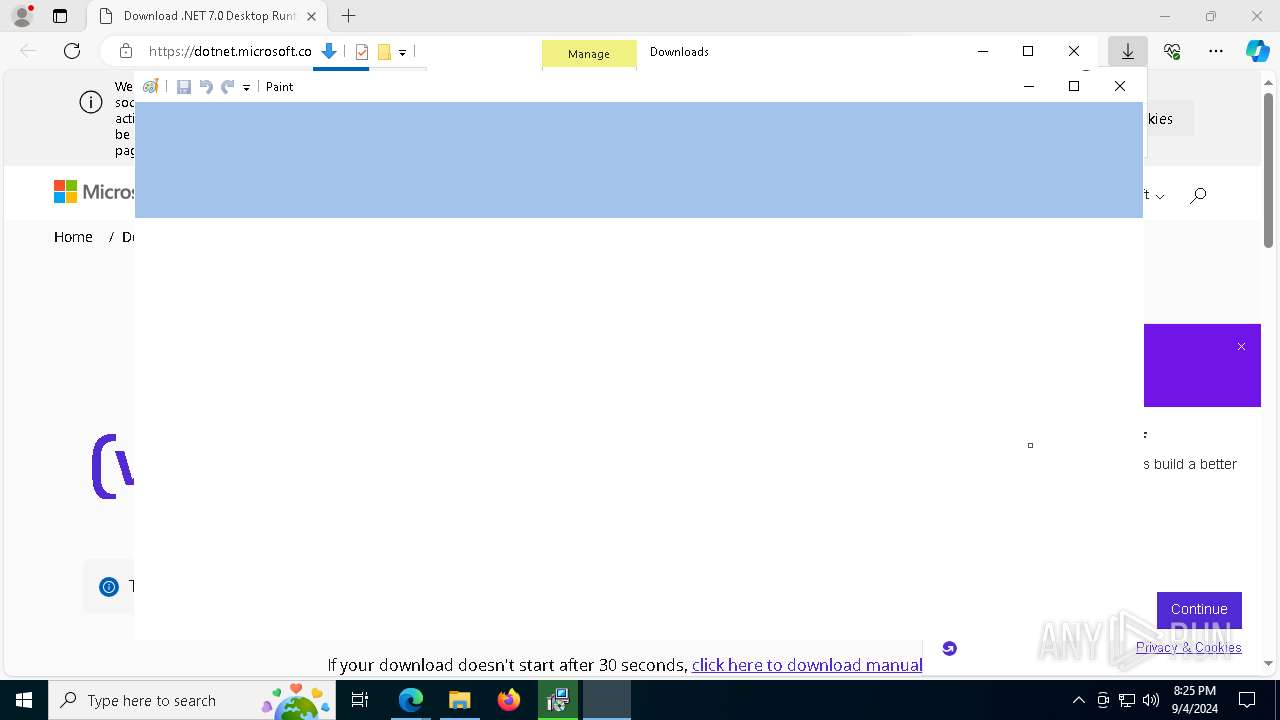The height and width of the screenshot is (720, 1280).
Task: Dismiss the purple survey banner with X
Action: (1241, 347)
